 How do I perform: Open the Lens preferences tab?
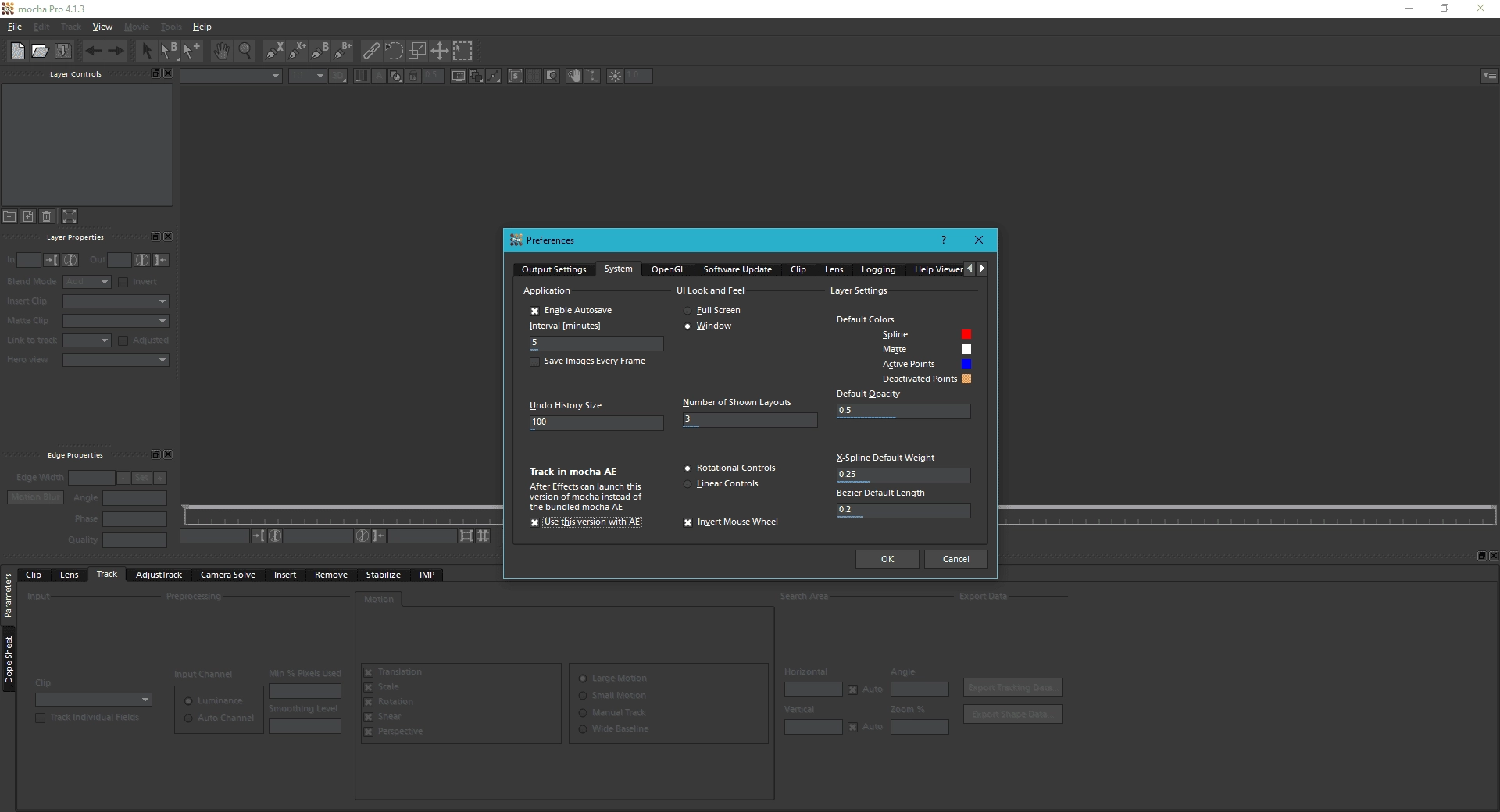click(x=834, y=269)
